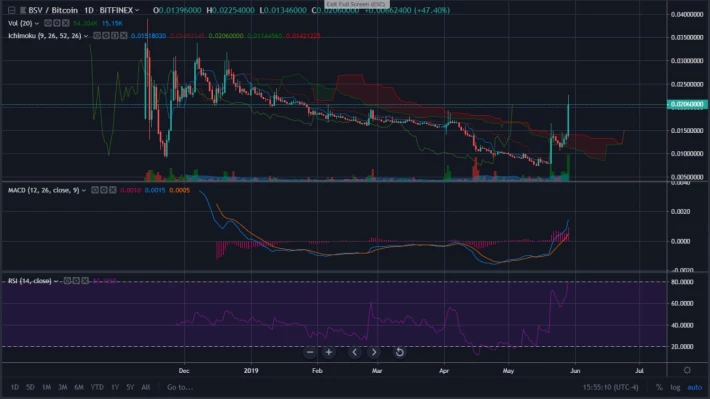Hide the Ichimoku indicator
The image size is (710, 399).
[96, 35]
